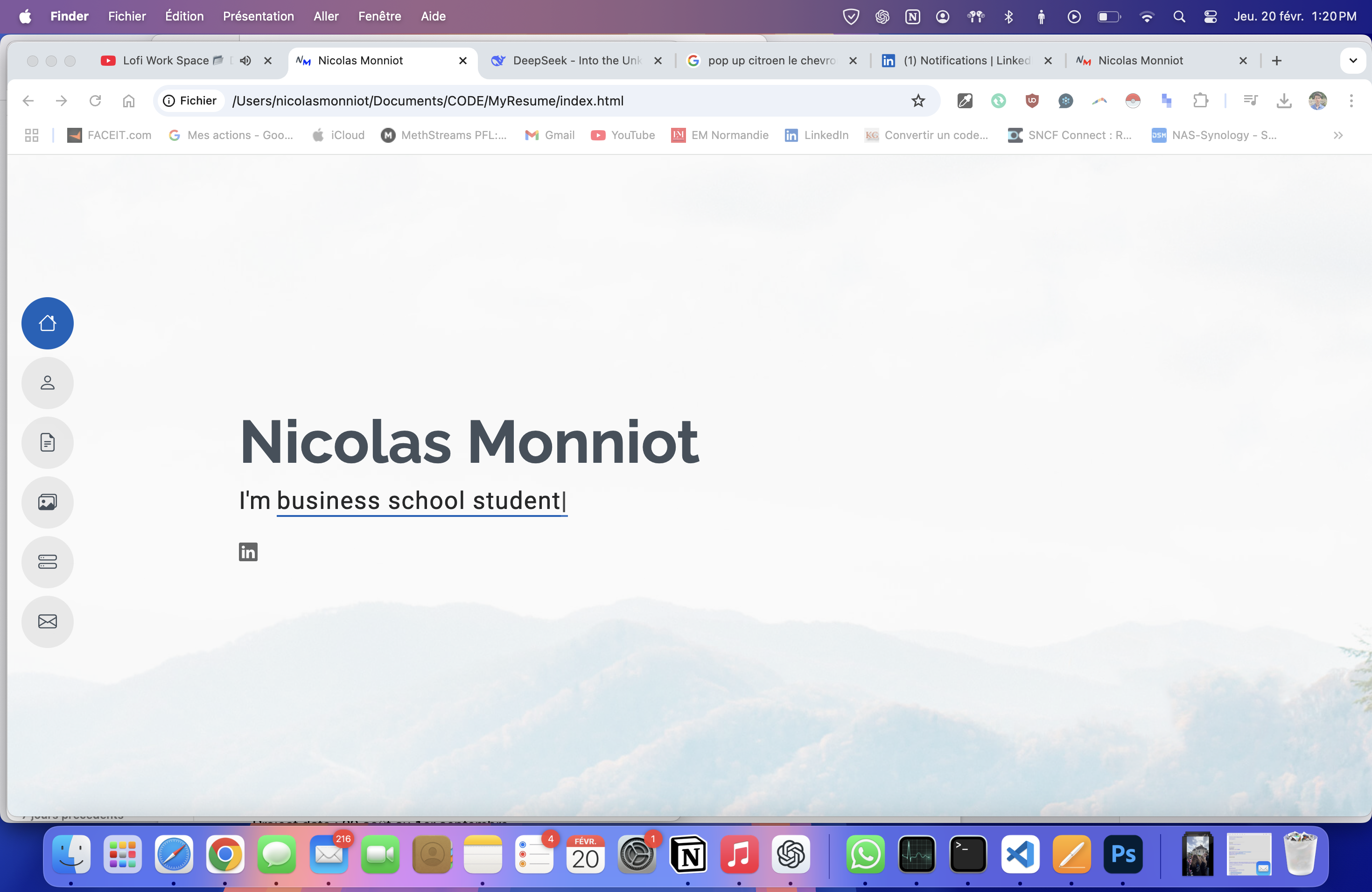Reload the page with refresh button

(95, 101)
